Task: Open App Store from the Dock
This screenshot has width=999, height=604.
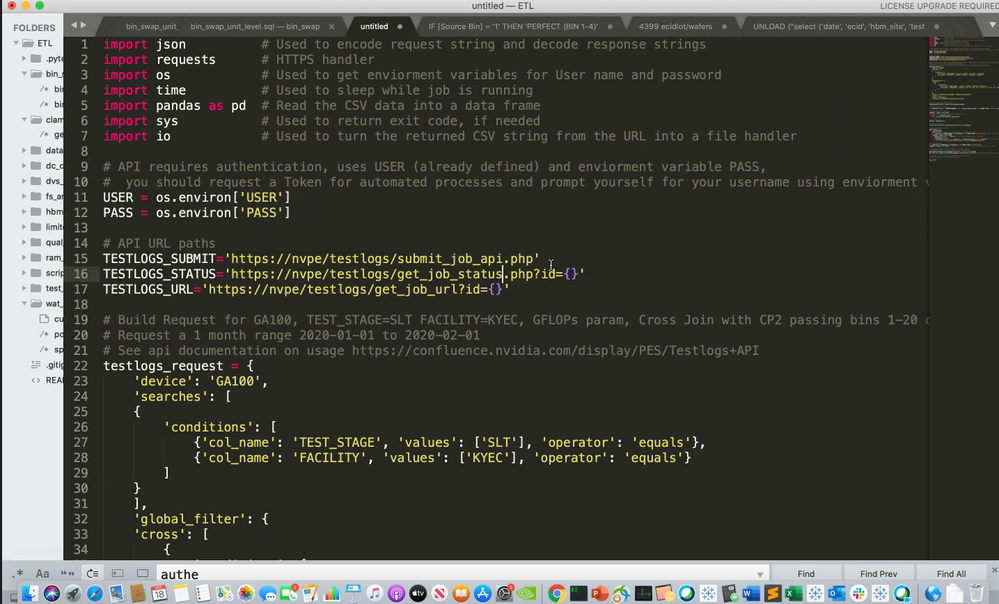Action: click(483, 593)
